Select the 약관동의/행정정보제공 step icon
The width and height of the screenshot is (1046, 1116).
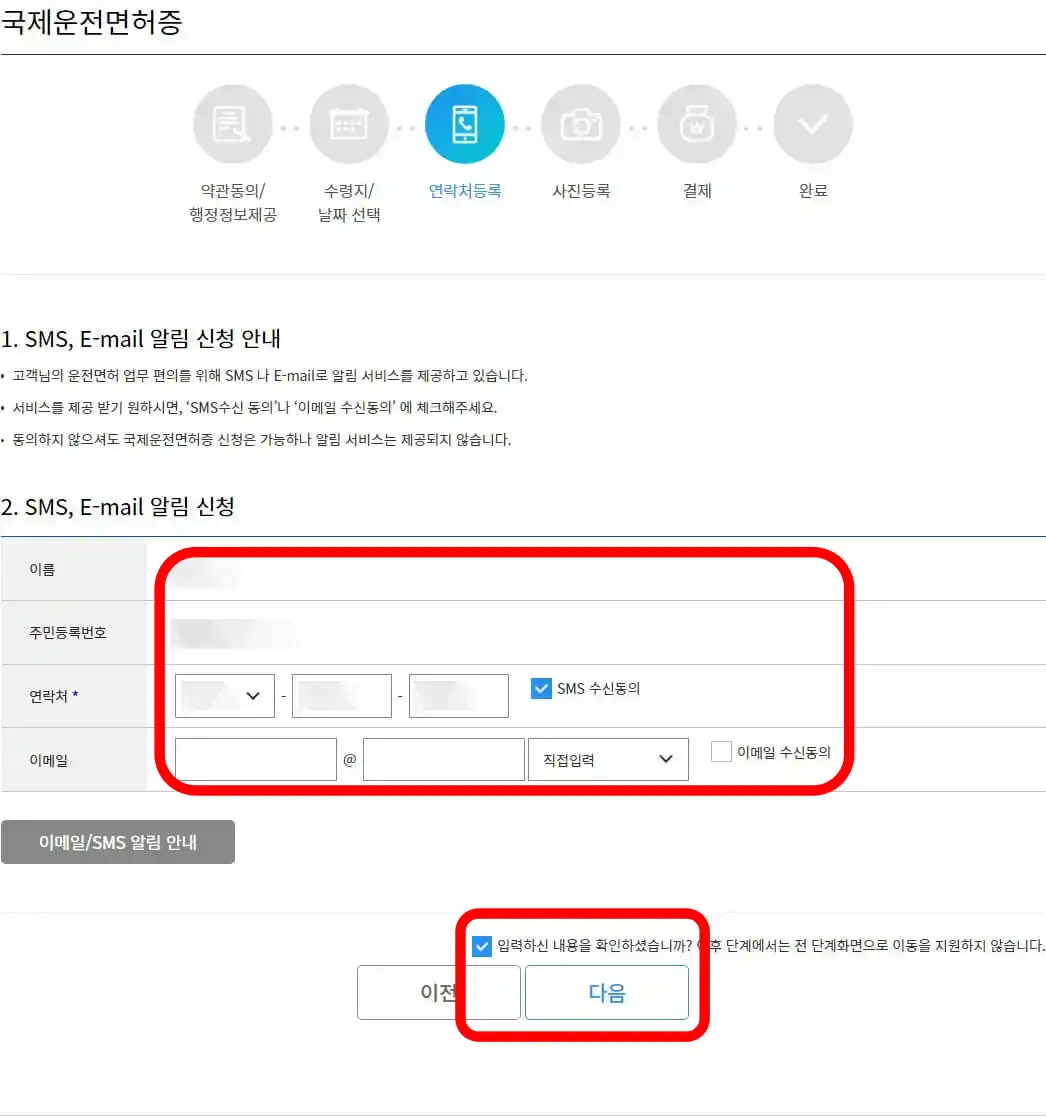click(x=232, y=123)
